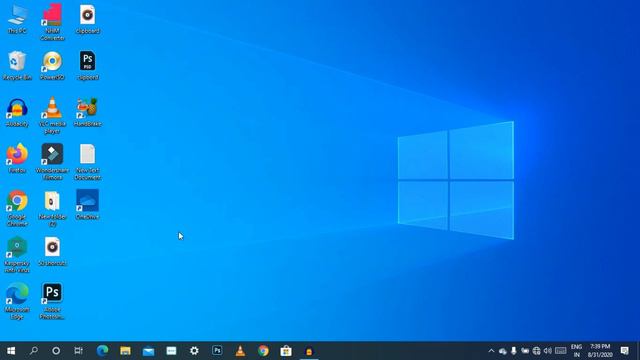The height and width of the screenshot is (360, 640).
Task: Select the NHM Converter shortcut
Action: coord(52,22)
